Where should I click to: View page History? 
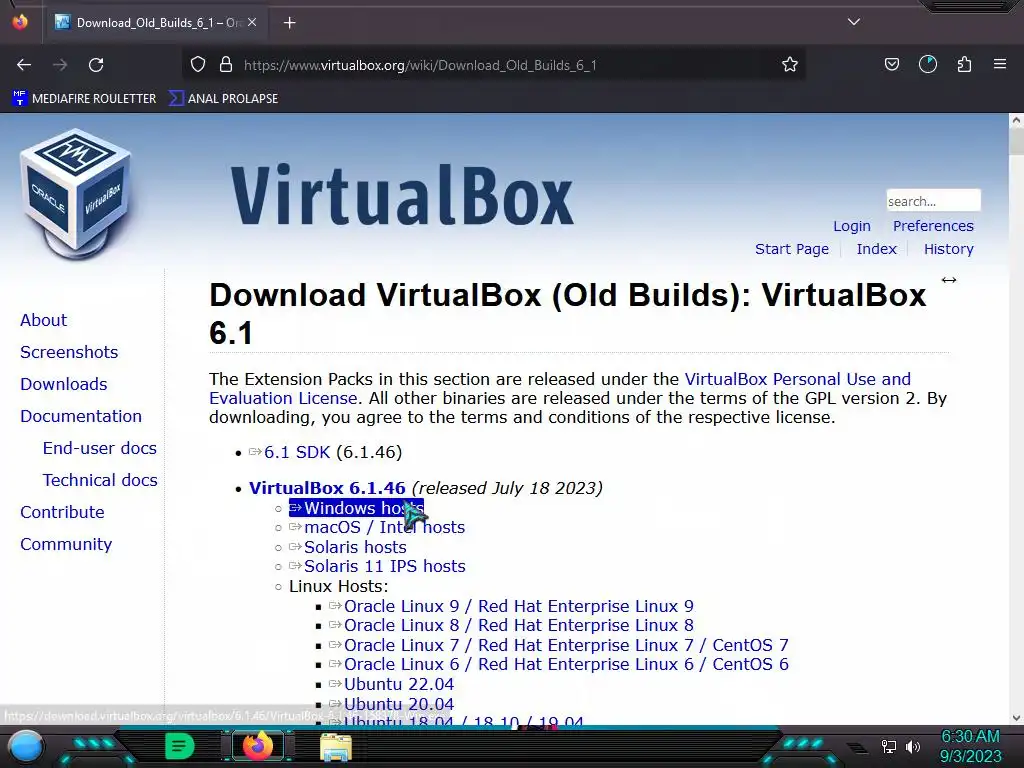948,249
